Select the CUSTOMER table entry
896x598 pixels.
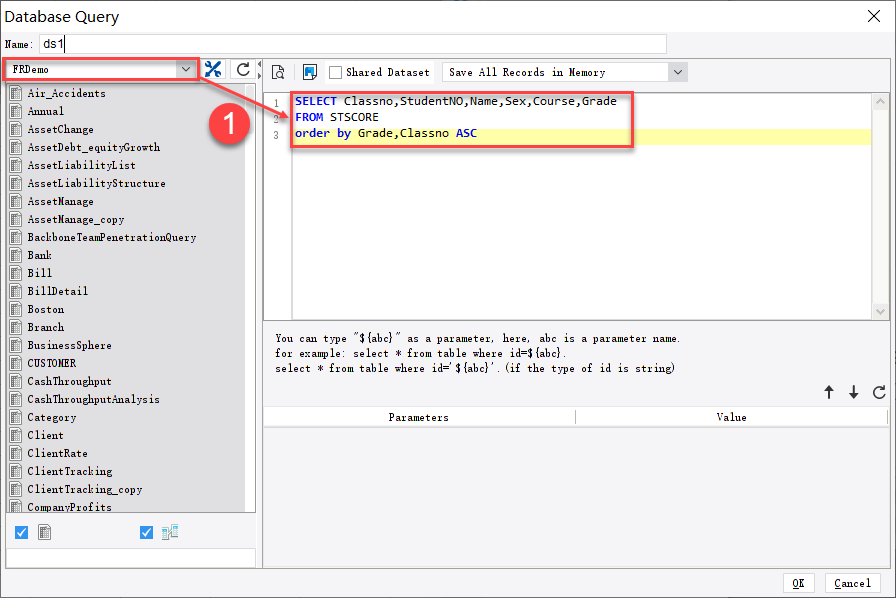coord(55,362)
